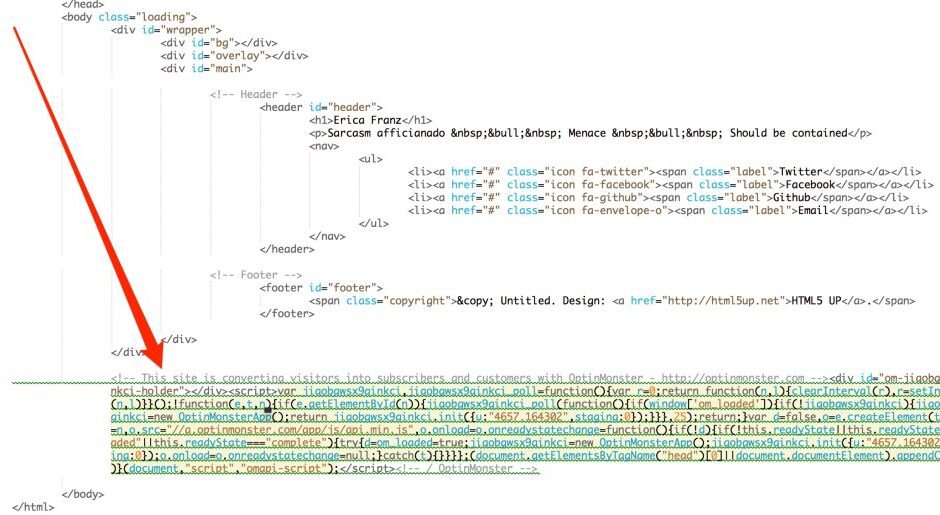Select the footer id="footer" tag
The height and width of the screenshot is (515, 940).
(x=321, y=288)
